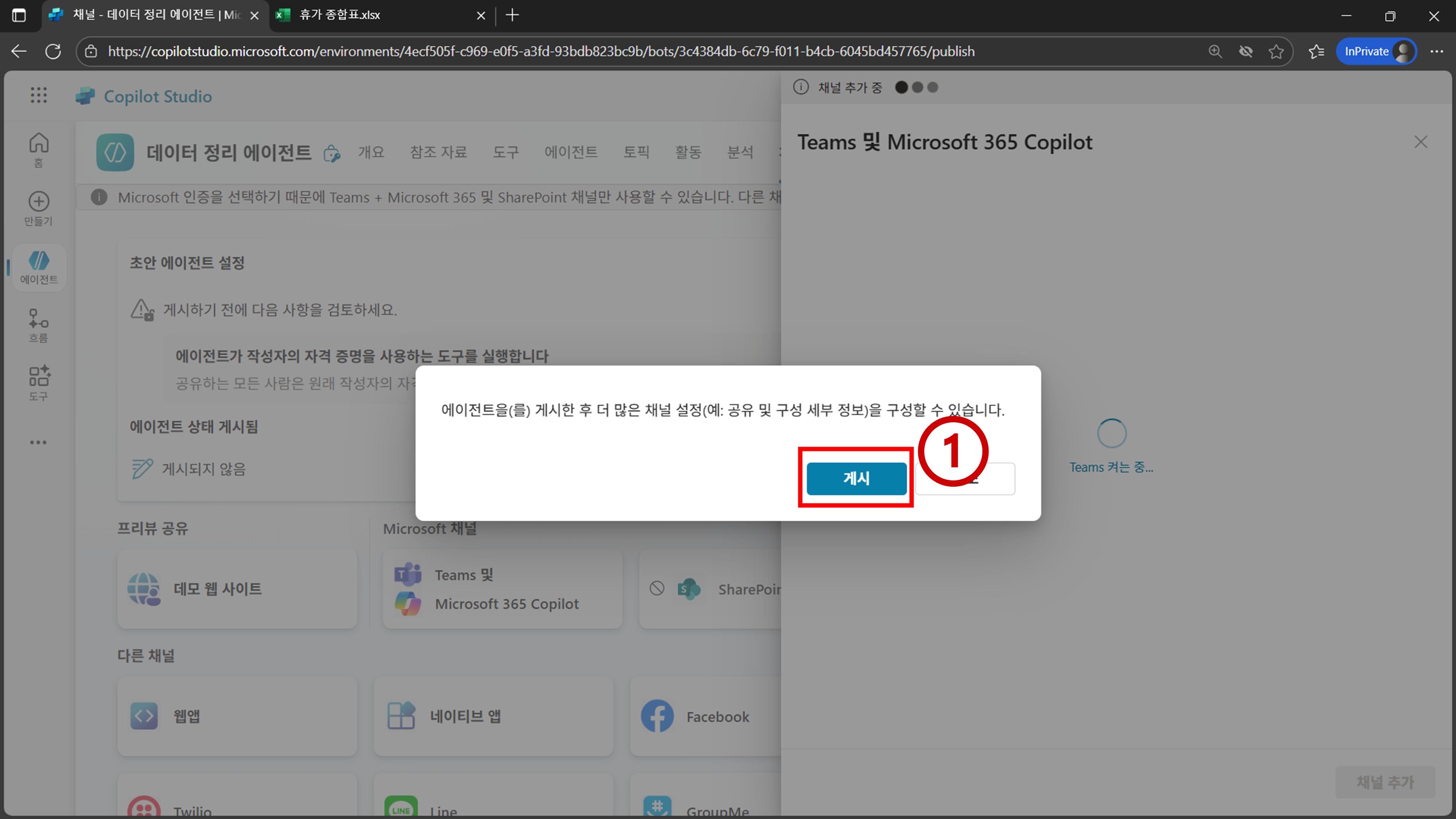
Task: Switch to the 개요 tab
Action: pos(371,152)
